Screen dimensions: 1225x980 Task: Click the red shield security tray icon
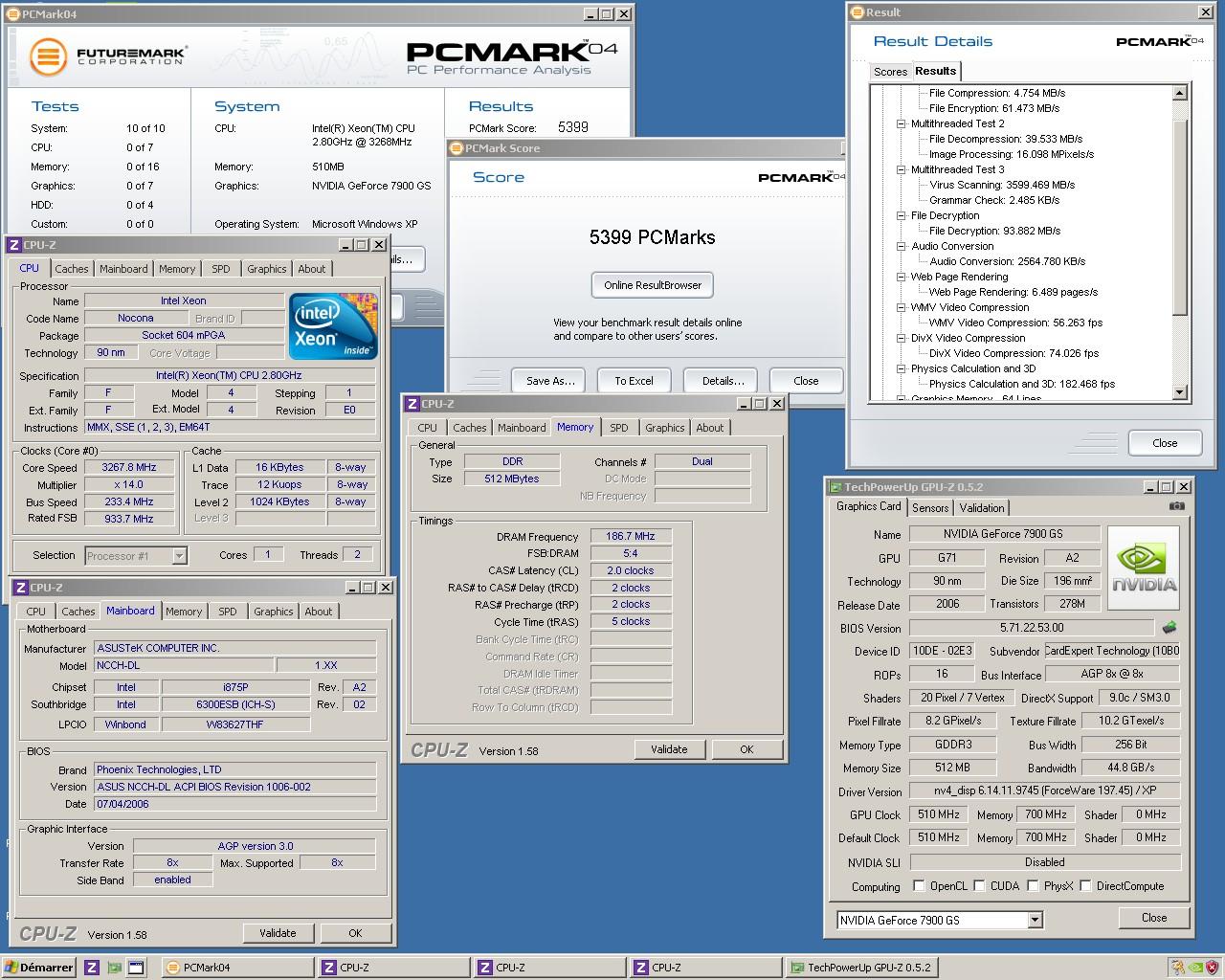[x=1212, y=968]
